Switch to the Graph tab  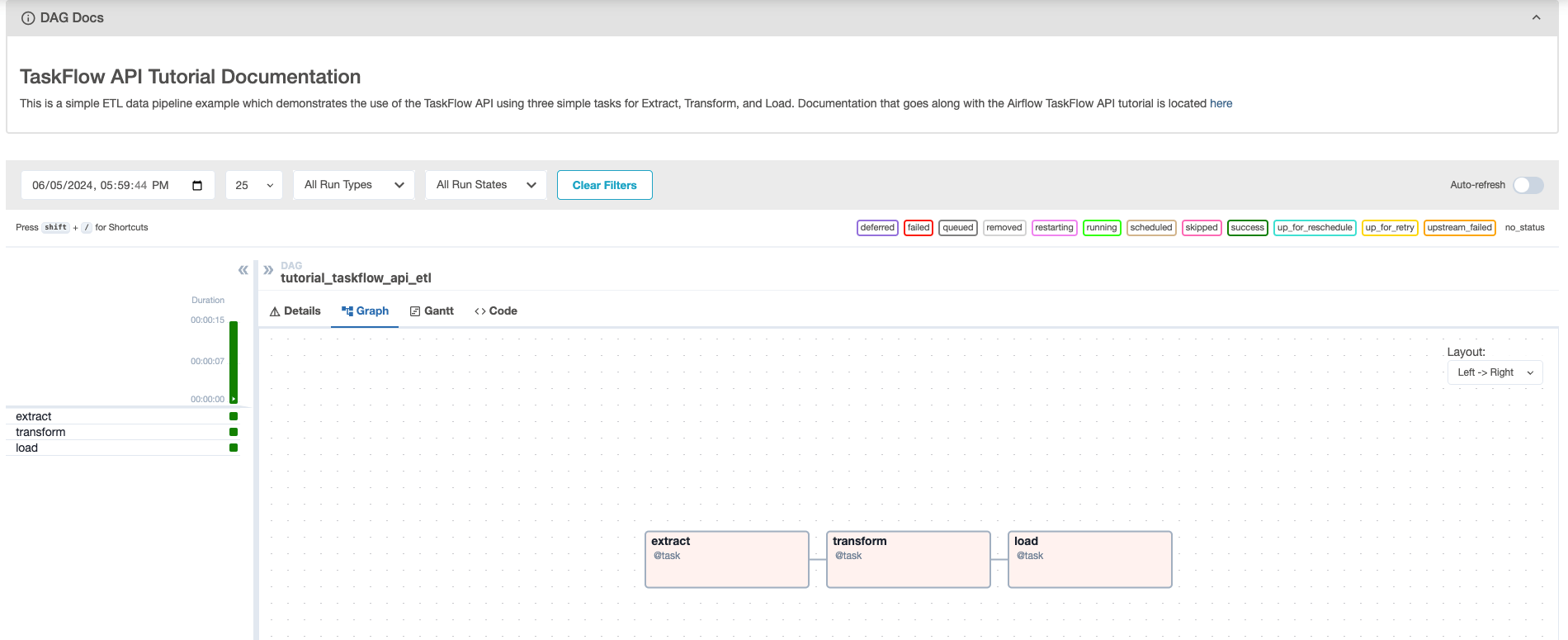pyautogui.click(x=365, y=311)
